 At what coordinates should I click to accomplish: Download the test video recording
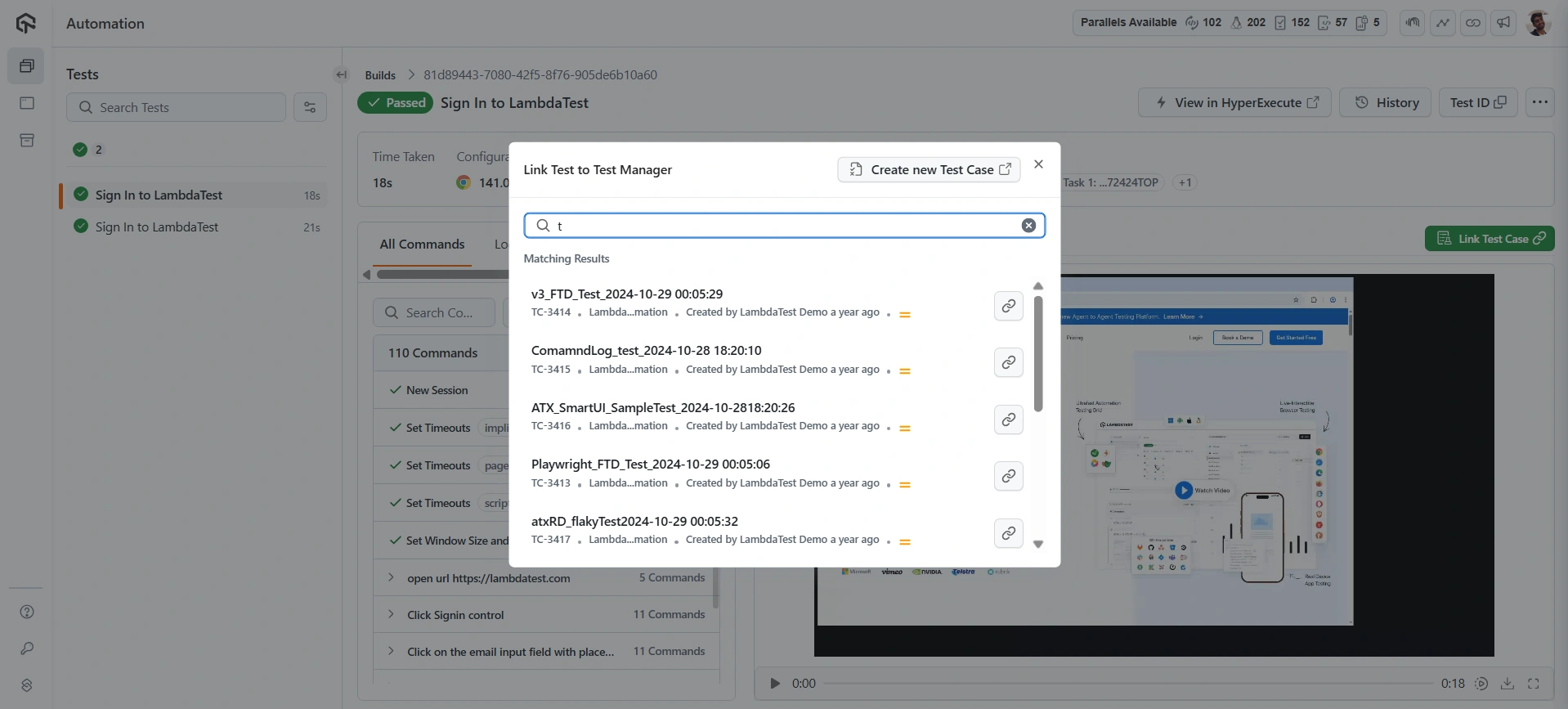1508,684
